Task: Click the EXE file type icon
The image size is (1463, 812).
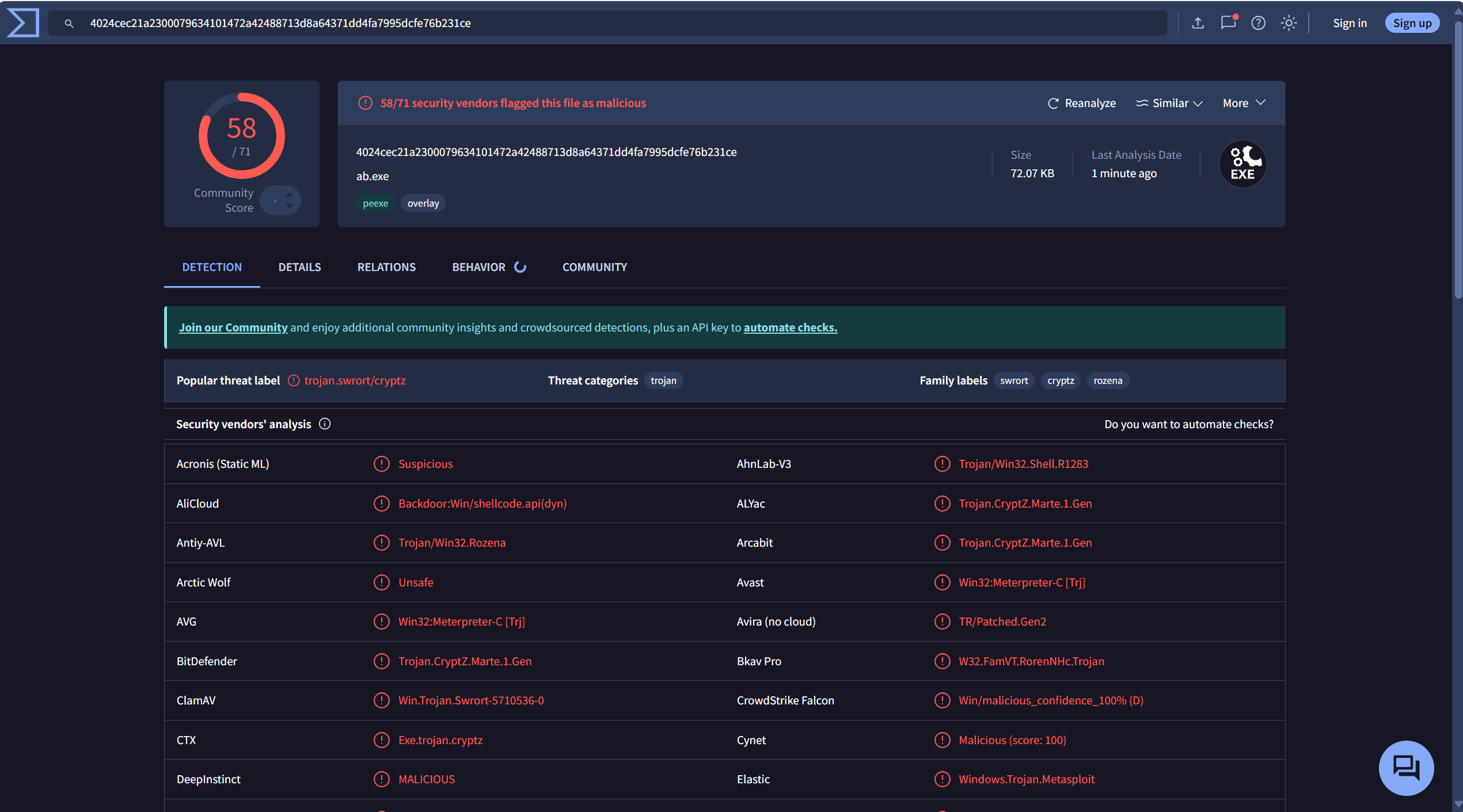Action: [1242, 165]
